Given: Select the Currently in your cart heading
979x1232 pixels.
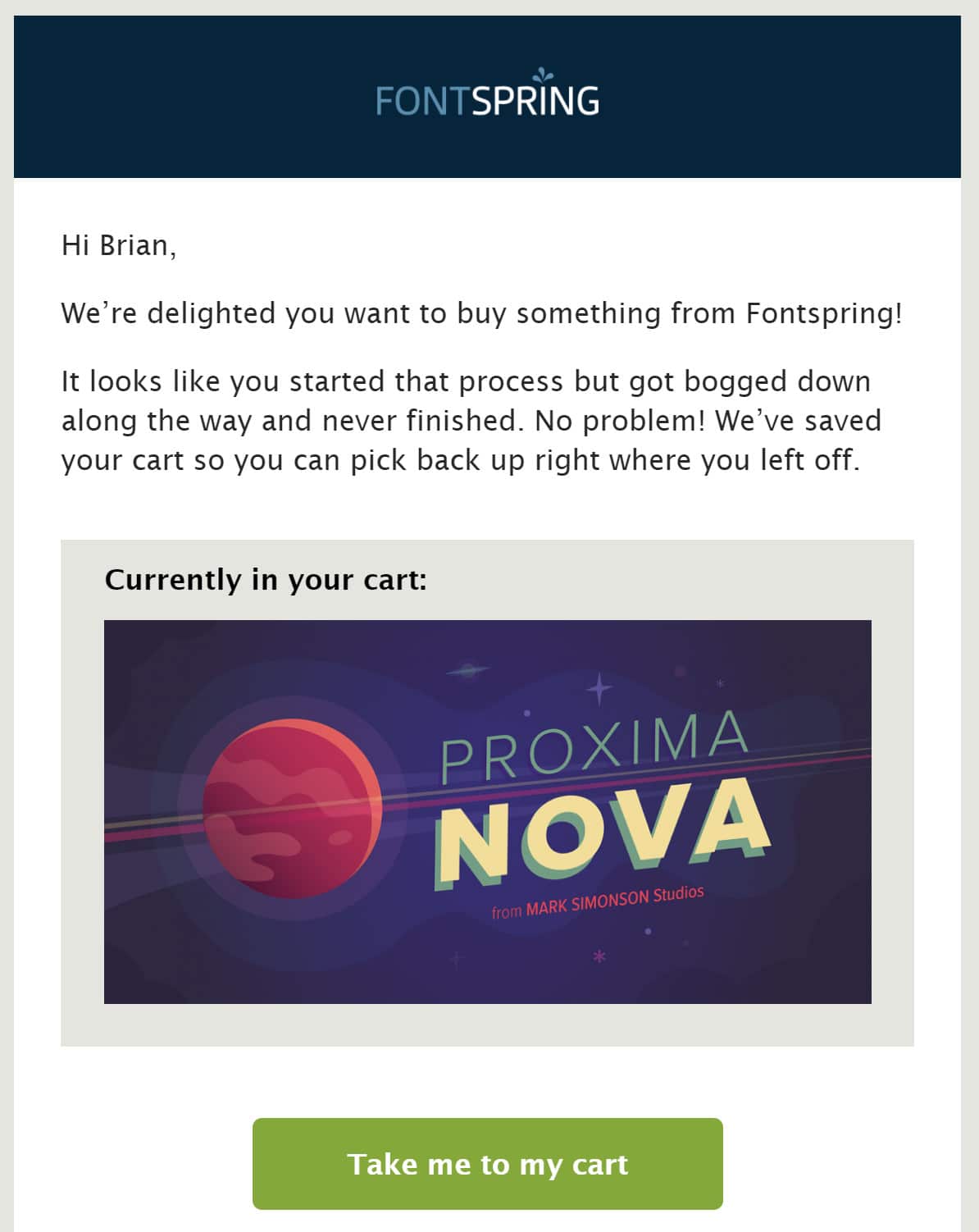Looking at the screenshot, I should coord(266,579).
